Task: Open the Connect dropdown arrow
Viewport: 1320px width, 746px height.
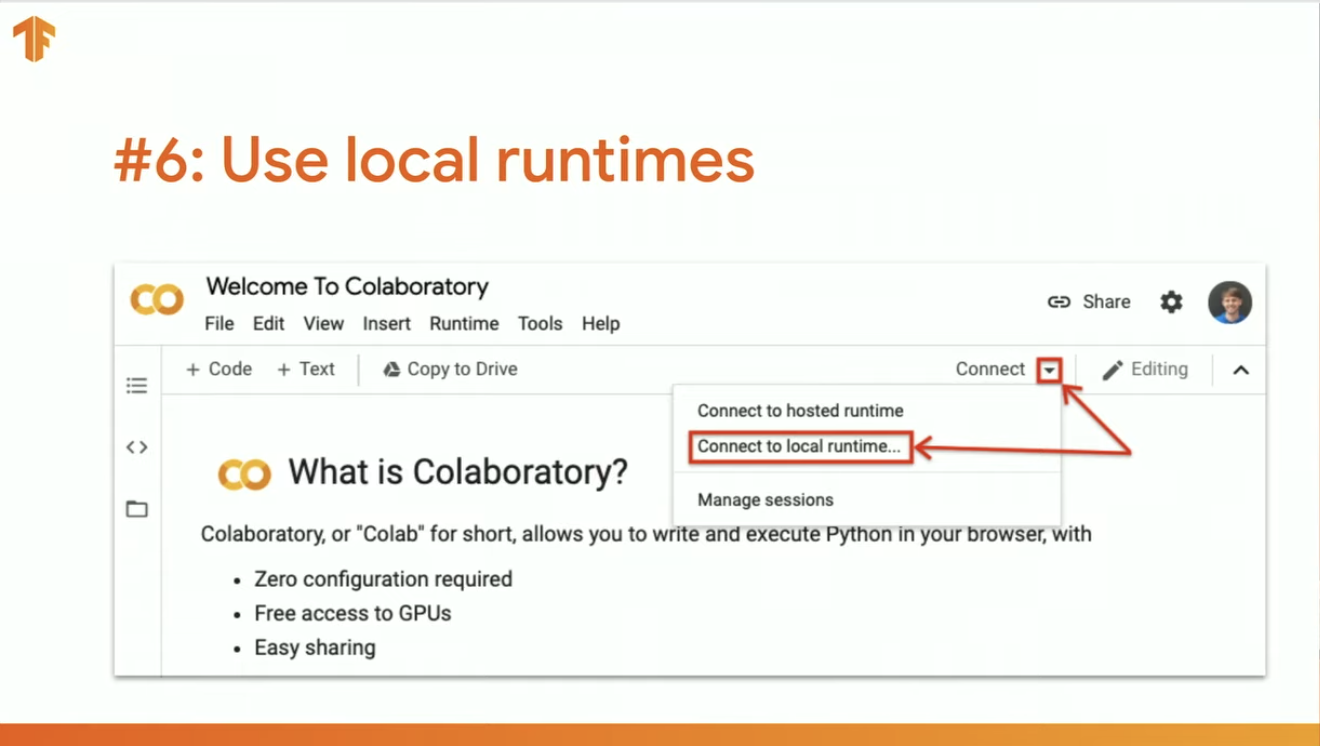Action: 1049,370
